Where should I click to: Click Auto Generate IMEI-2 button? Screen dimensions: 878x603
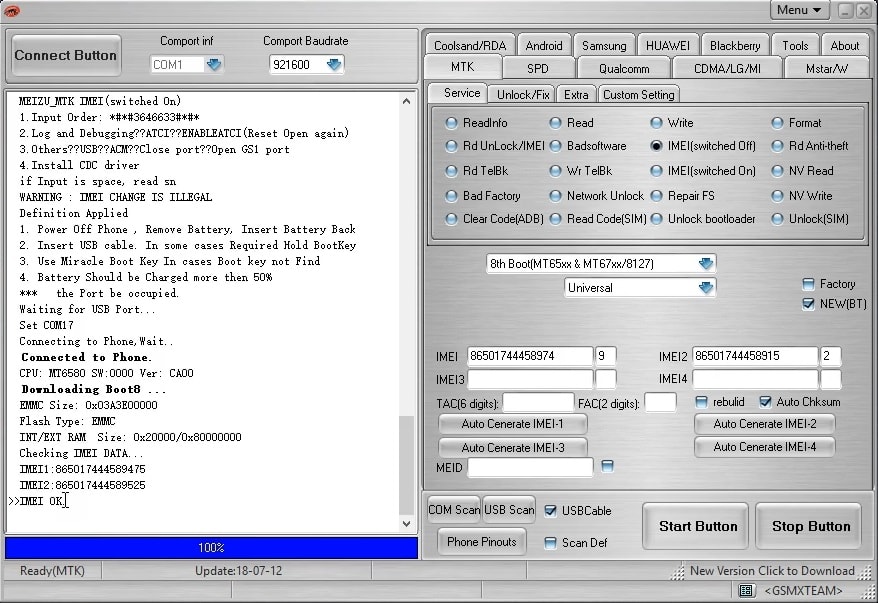pyautogui.click(x=764, y=424)
